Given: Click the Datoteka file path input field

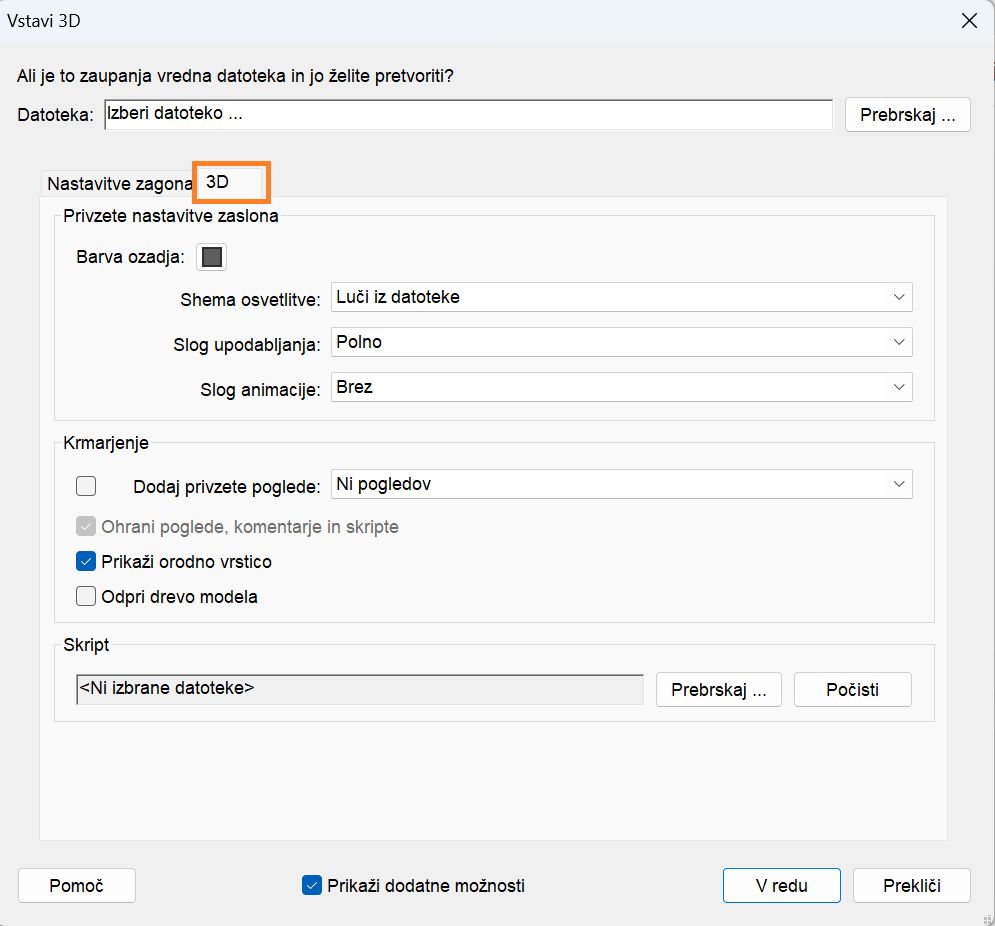Looking at the screenshot, I should pos(468,114).
